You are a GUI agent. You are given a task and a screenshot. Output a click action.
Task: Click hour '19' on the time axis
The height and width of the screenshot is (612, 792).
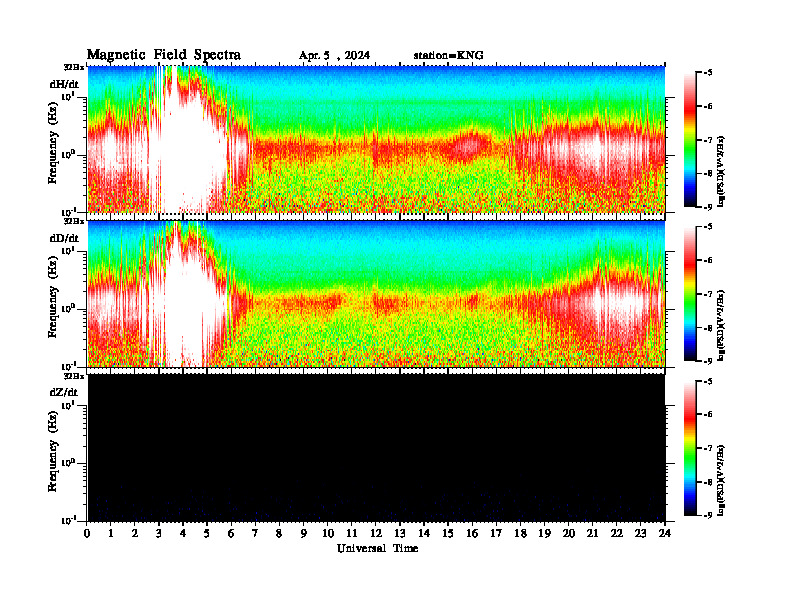[544, 533]
